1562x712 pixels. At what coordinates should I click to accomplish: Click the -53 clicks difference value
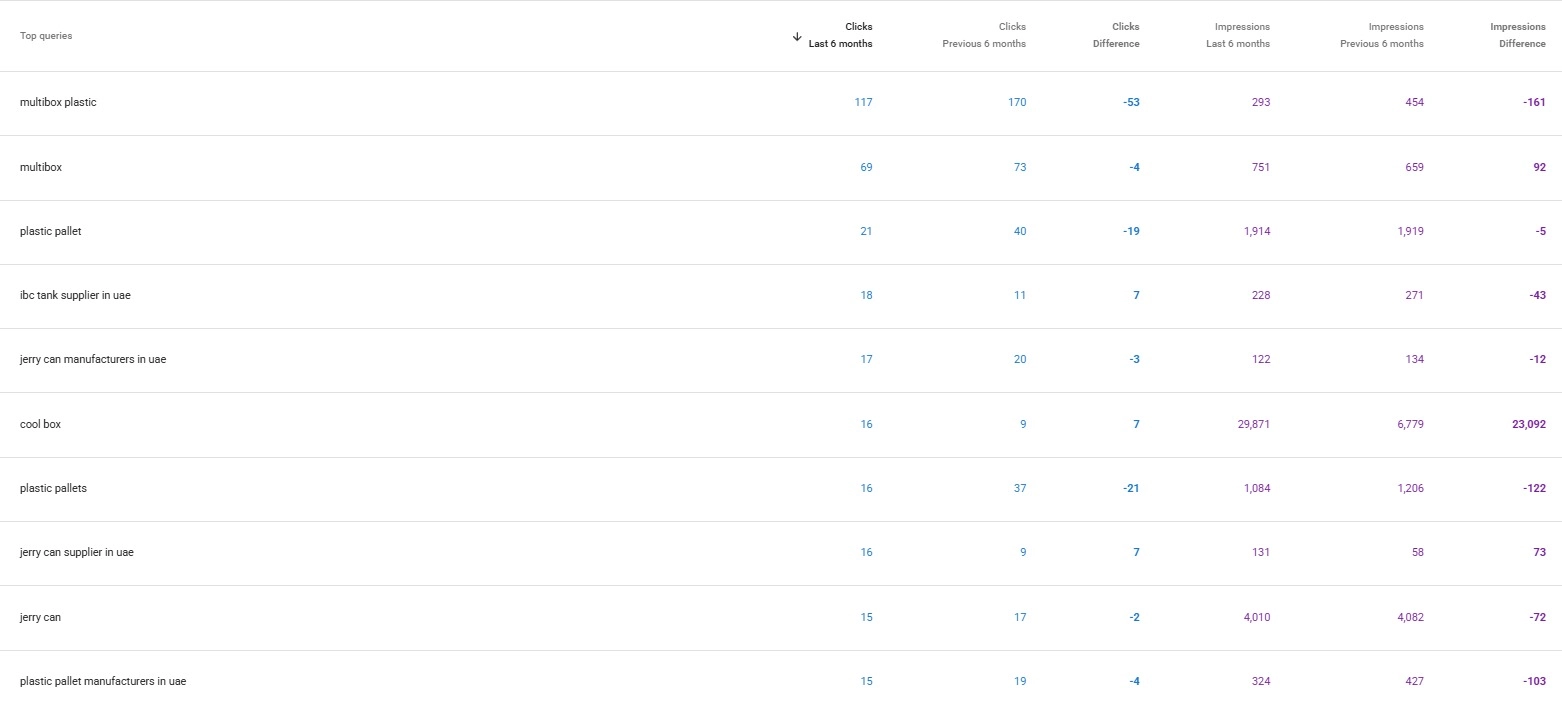(x=1130, y=102)
